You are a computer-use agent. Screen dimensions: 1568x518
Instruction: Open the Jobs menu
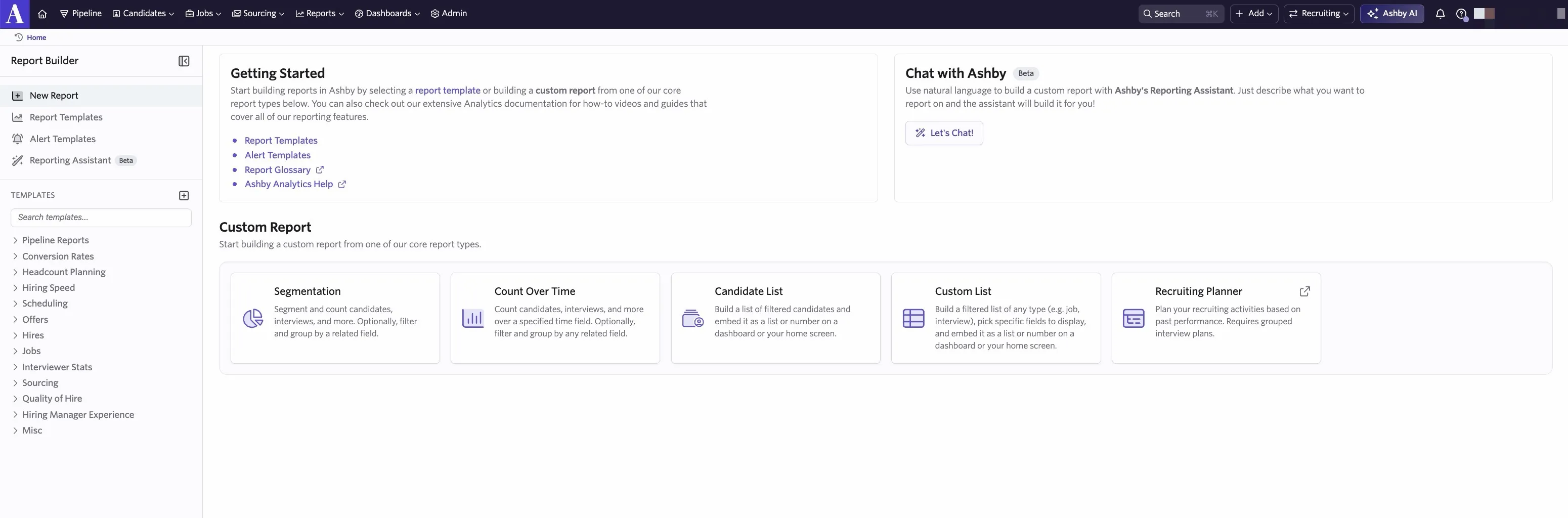[x=203, y=13]
